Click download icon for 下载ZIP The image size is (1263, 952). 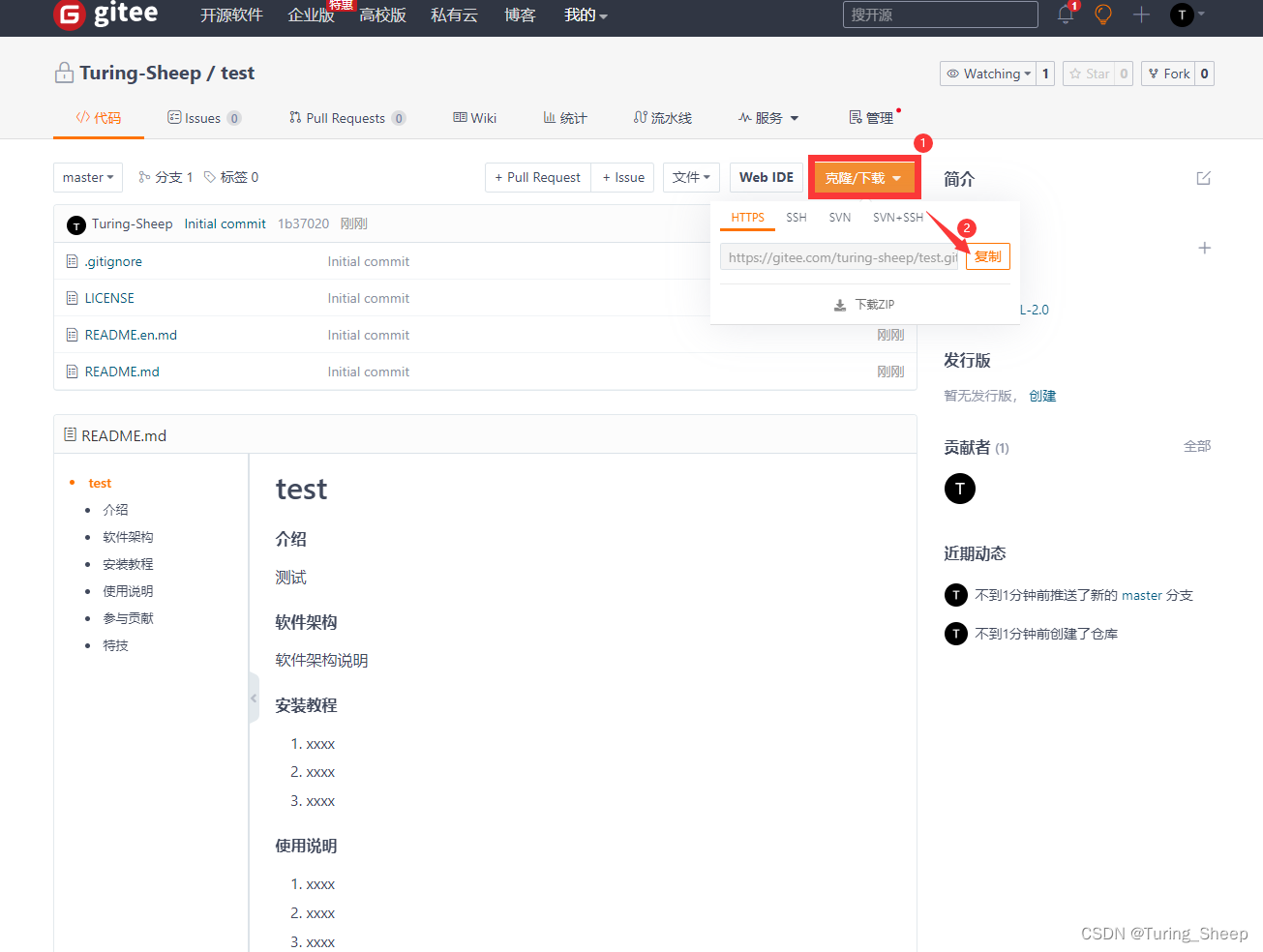coord(840,305)
